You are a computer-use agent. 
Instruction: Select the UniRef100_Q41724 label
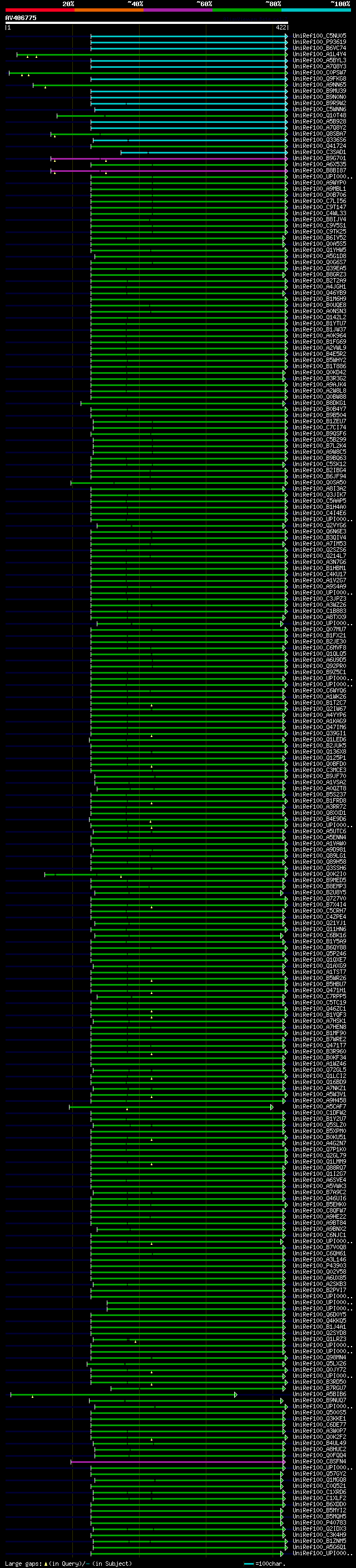319,146
